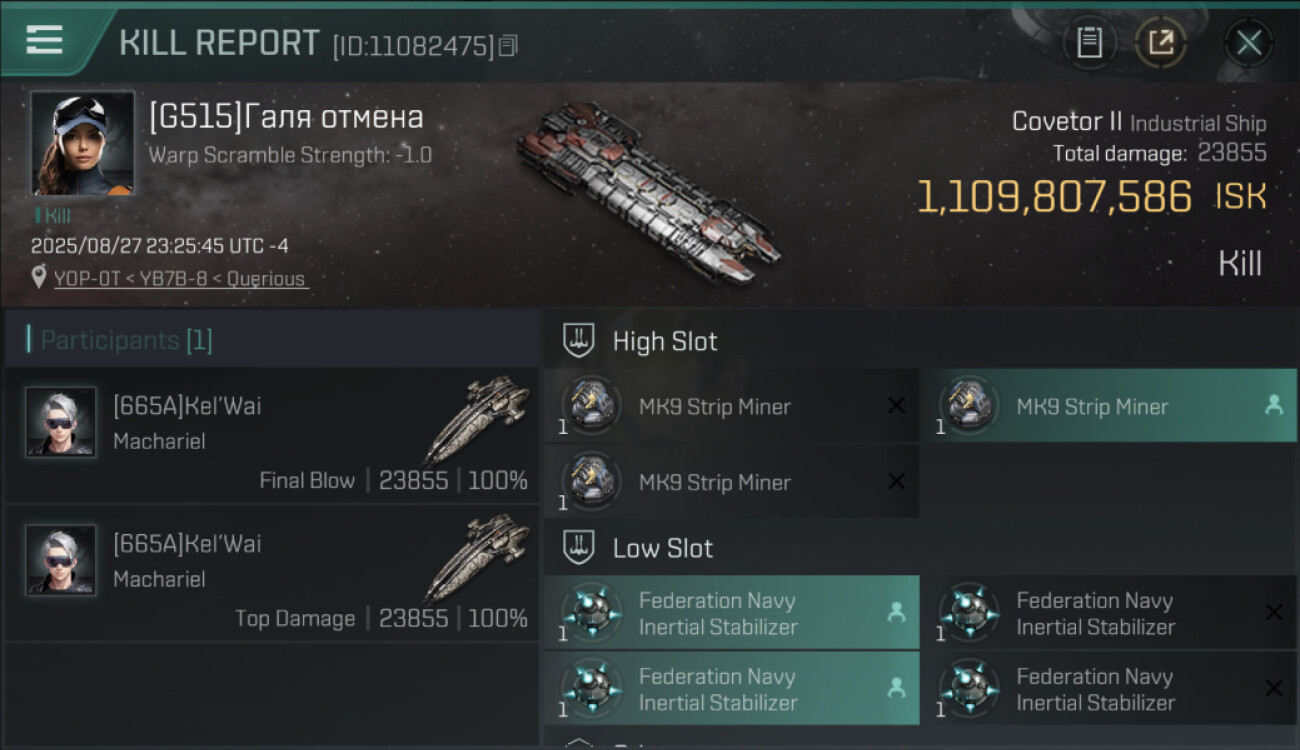1300x750 pixels.
Task: Click the first destroyed MK9 Strip Miner icon
Action: pyautogui.click(x=591, y=406)
